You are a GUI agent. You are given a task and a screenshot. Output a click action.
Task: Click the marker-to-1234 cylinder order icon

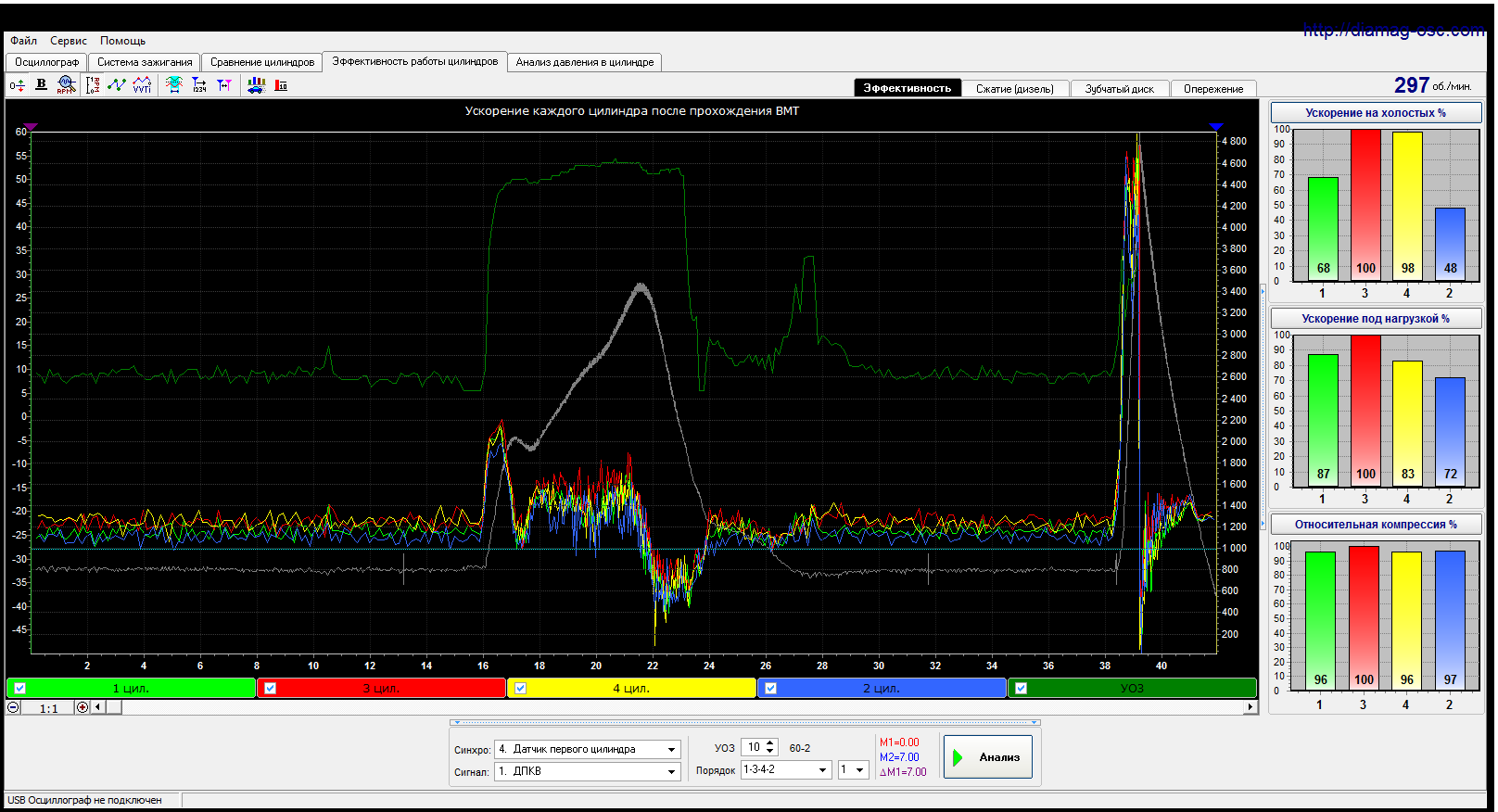pos(199,85)
